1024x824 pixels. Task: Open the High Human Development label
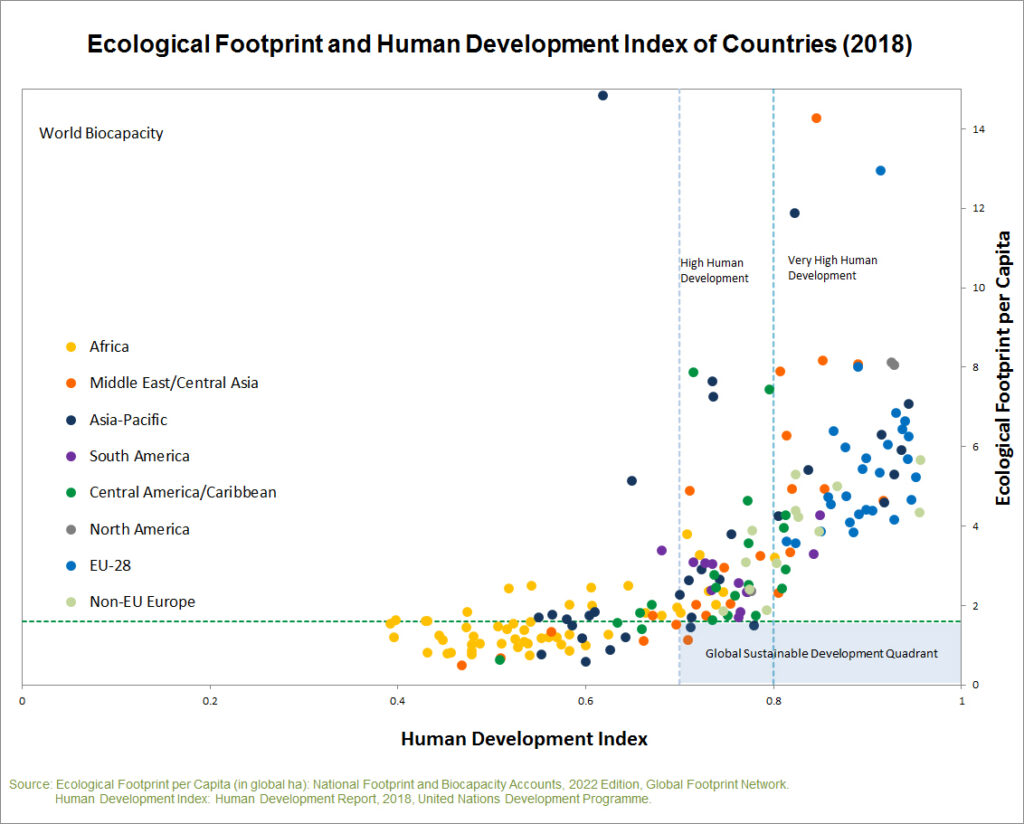[714, 270]
